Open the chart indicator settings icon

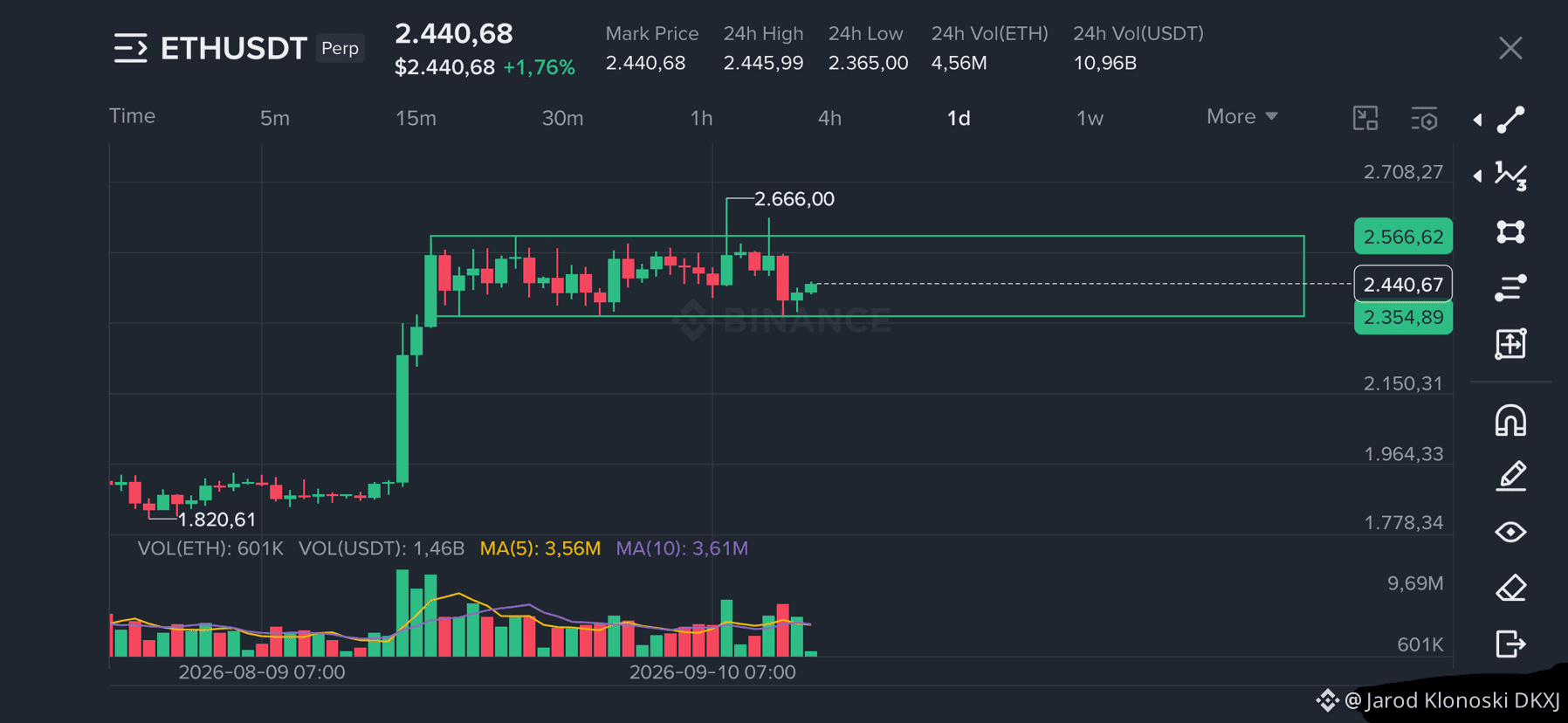pyautogui.click(x=1424, y=118)
